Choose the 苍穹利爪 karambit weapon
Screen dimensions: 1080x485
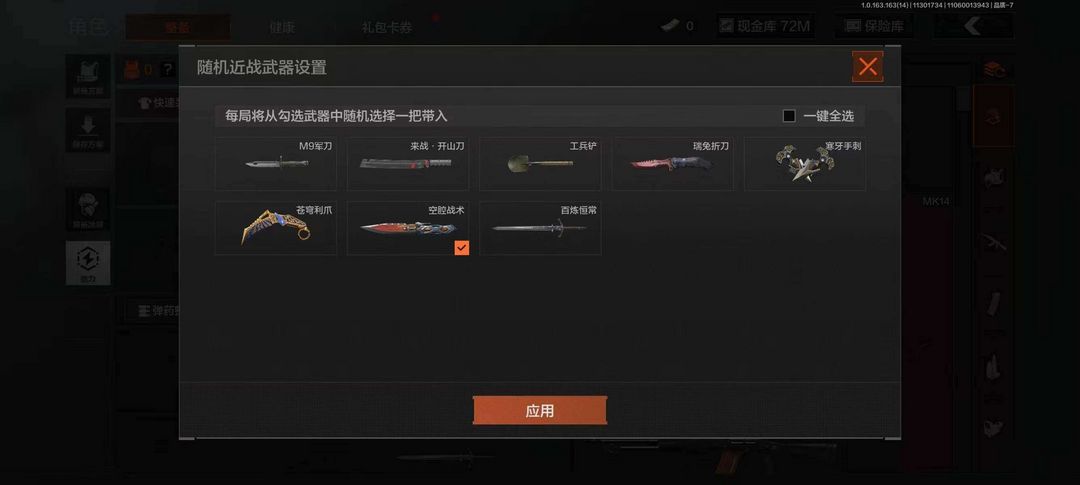coord(276,228)
